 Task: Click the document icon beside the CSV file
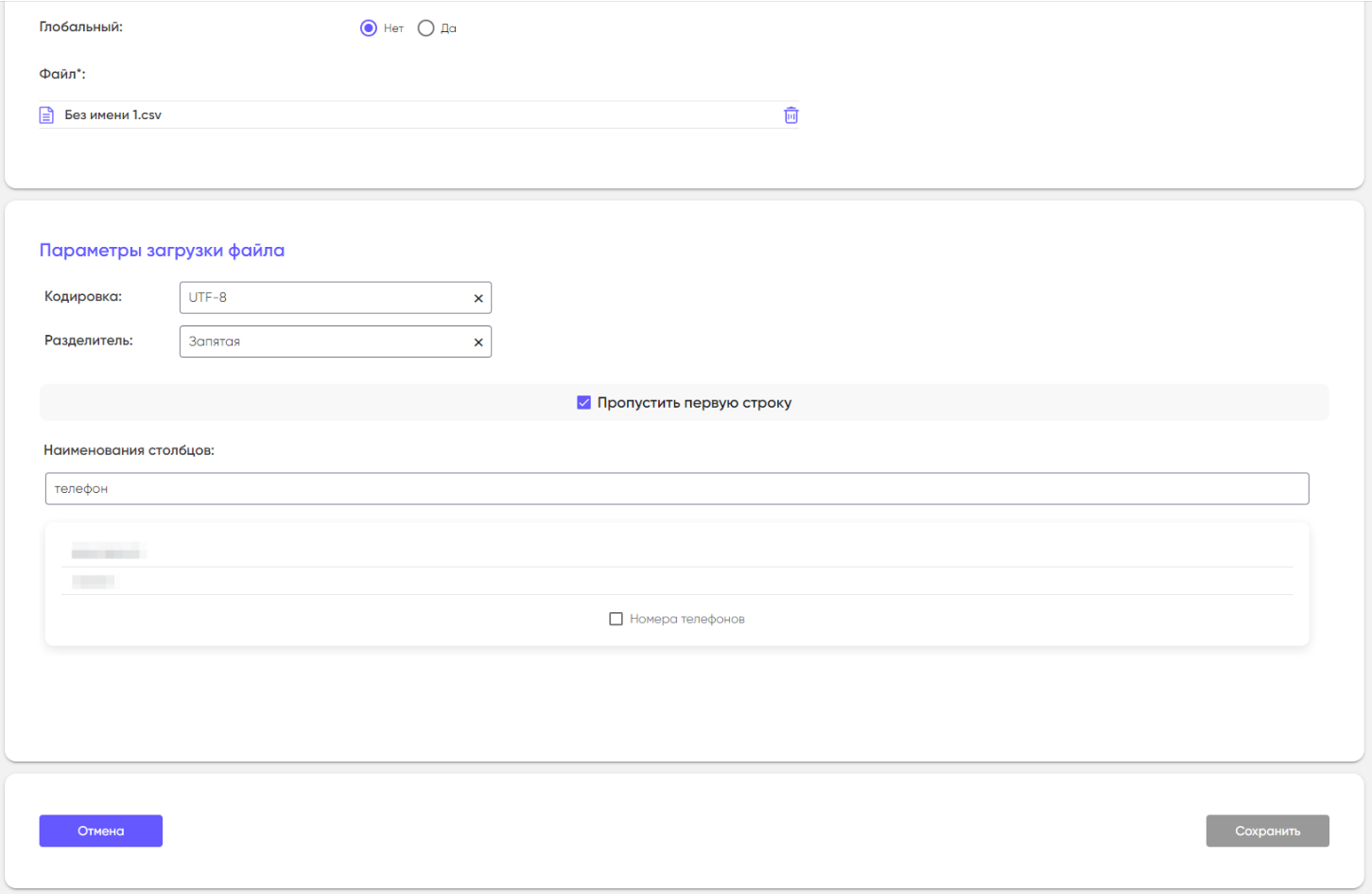pos(46,115)
